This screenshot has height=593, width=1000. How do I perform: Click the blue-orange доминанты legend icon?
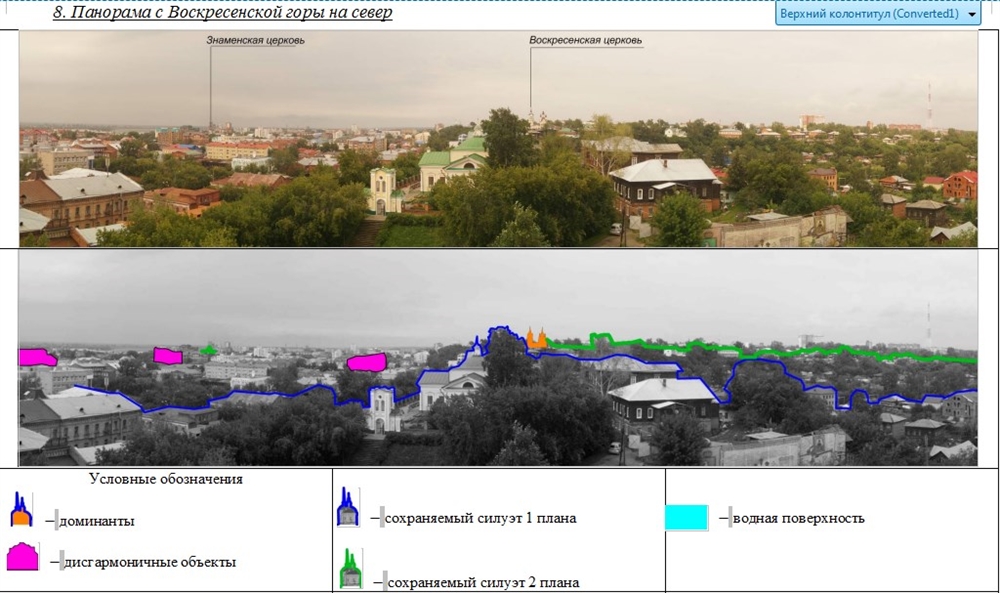click(22, 510)
